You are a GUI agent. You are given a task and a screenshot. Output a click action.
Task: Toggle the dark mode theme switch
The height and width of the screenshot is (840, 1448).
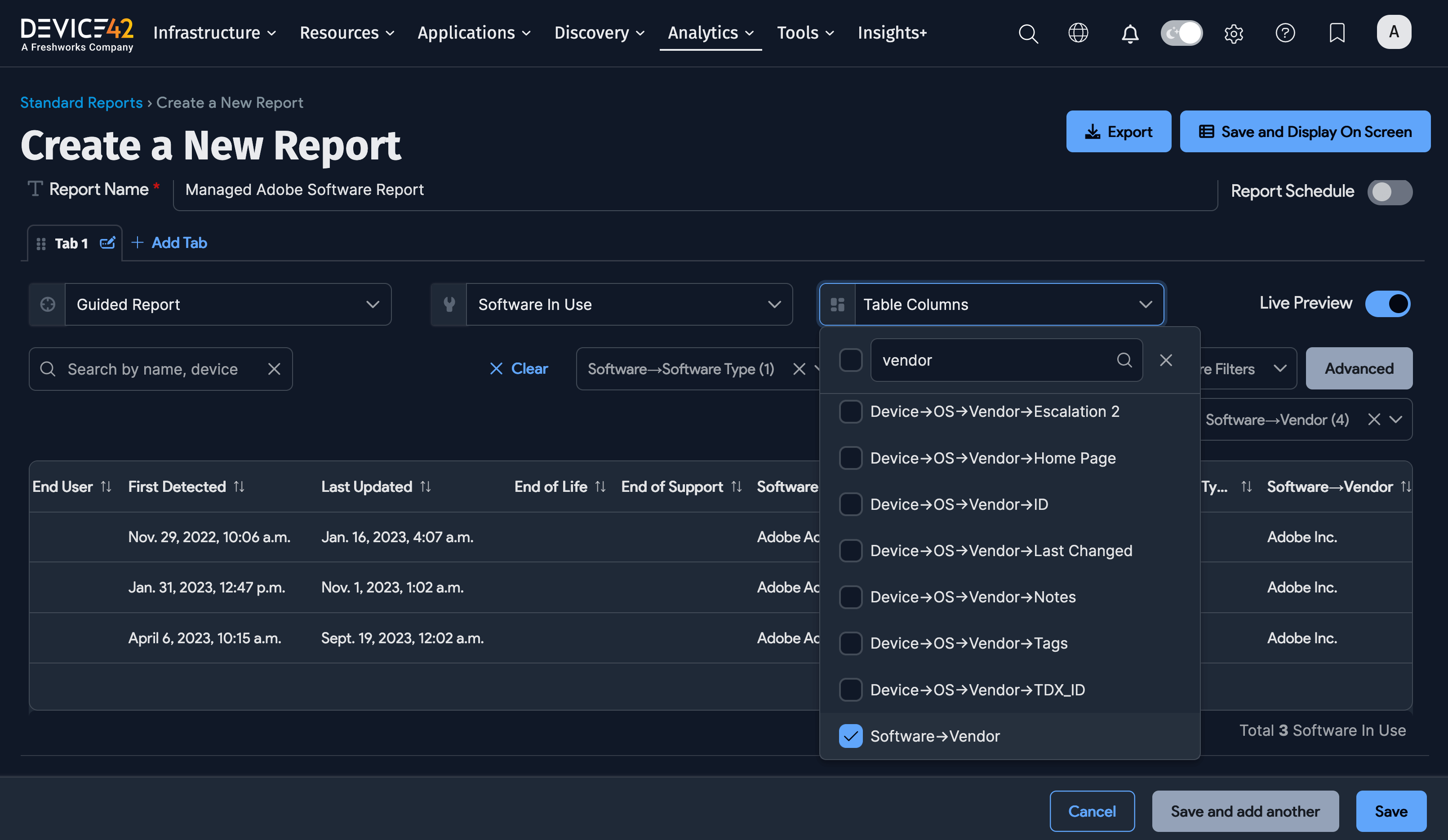(x=1181, y=33)
